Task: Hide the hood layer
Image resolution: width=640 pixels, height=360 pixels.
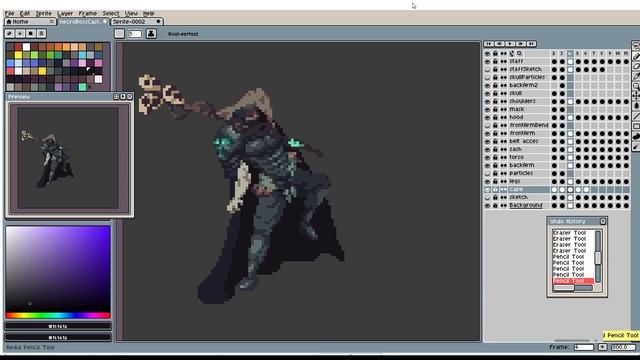Action: [x=487, y=117]
